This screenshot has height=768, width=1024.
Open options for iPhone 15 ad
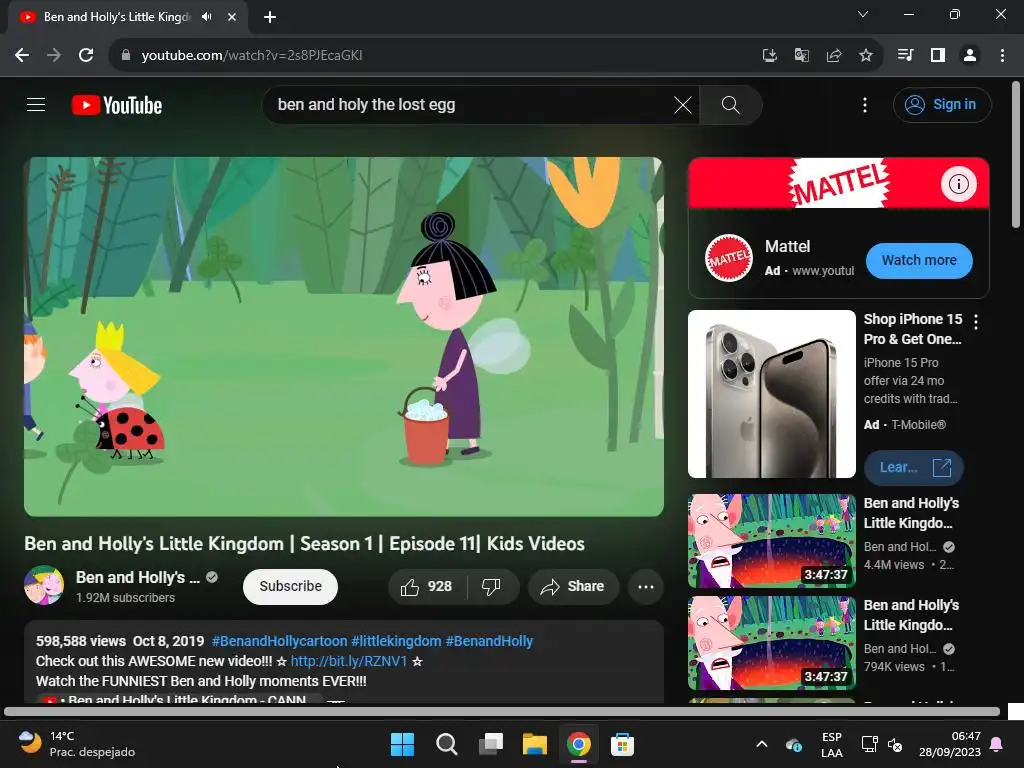click(976, 321)
